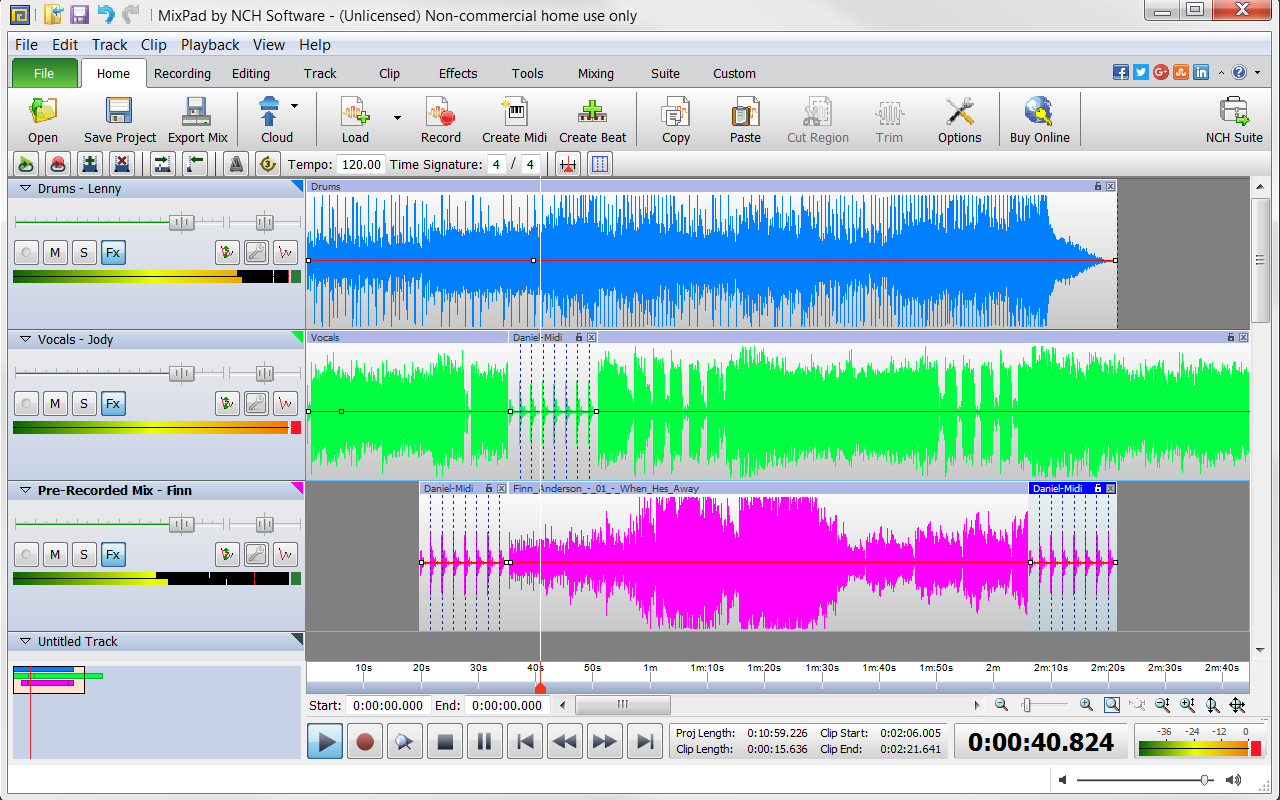Open the Options icon

point(959,118)
